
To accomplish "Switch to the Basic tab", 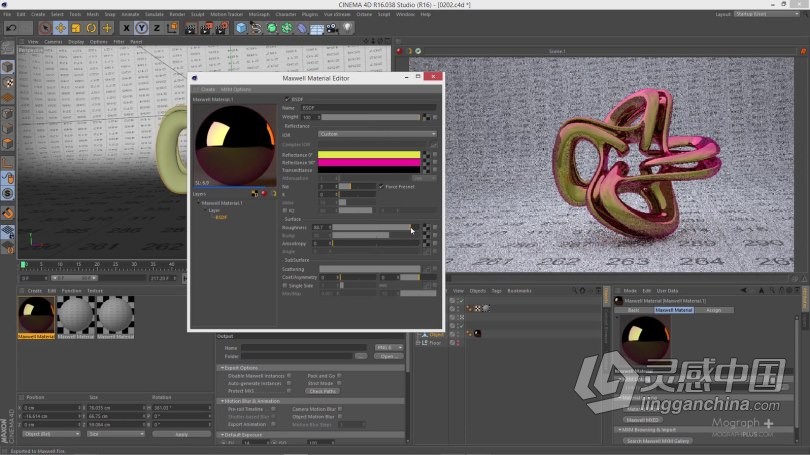I will tap(633, 310).
